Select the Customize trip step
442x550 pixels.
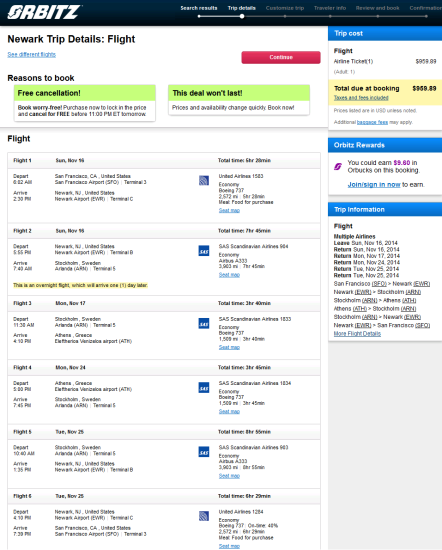[285, 8]
